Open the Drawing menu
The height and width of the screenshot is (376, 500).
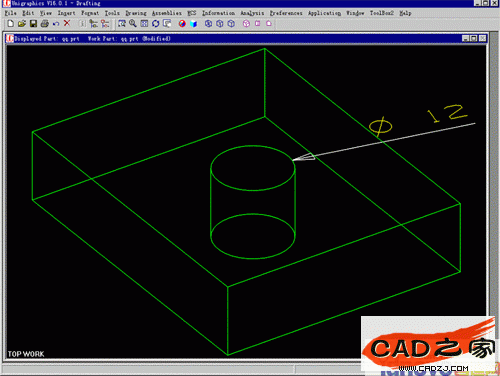tap(136, 13)
